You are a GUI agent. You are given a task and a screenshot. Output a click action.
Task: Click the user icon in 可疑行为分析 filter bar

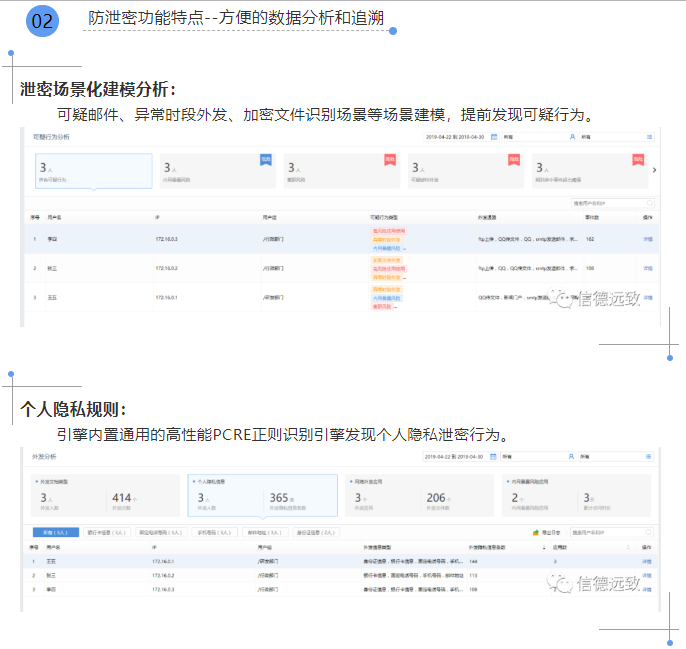(572, 136)
